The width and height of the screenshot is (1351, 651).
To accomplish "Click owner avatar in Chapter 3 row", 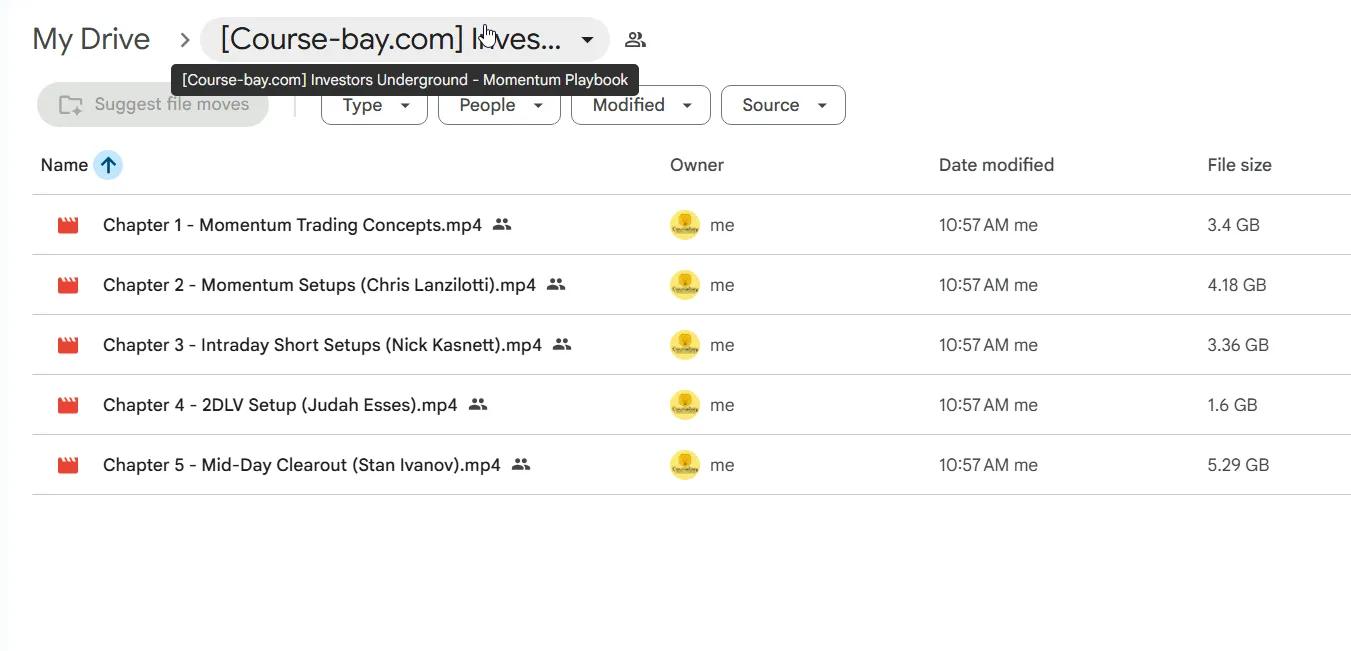I will click(x=685, y=345).
